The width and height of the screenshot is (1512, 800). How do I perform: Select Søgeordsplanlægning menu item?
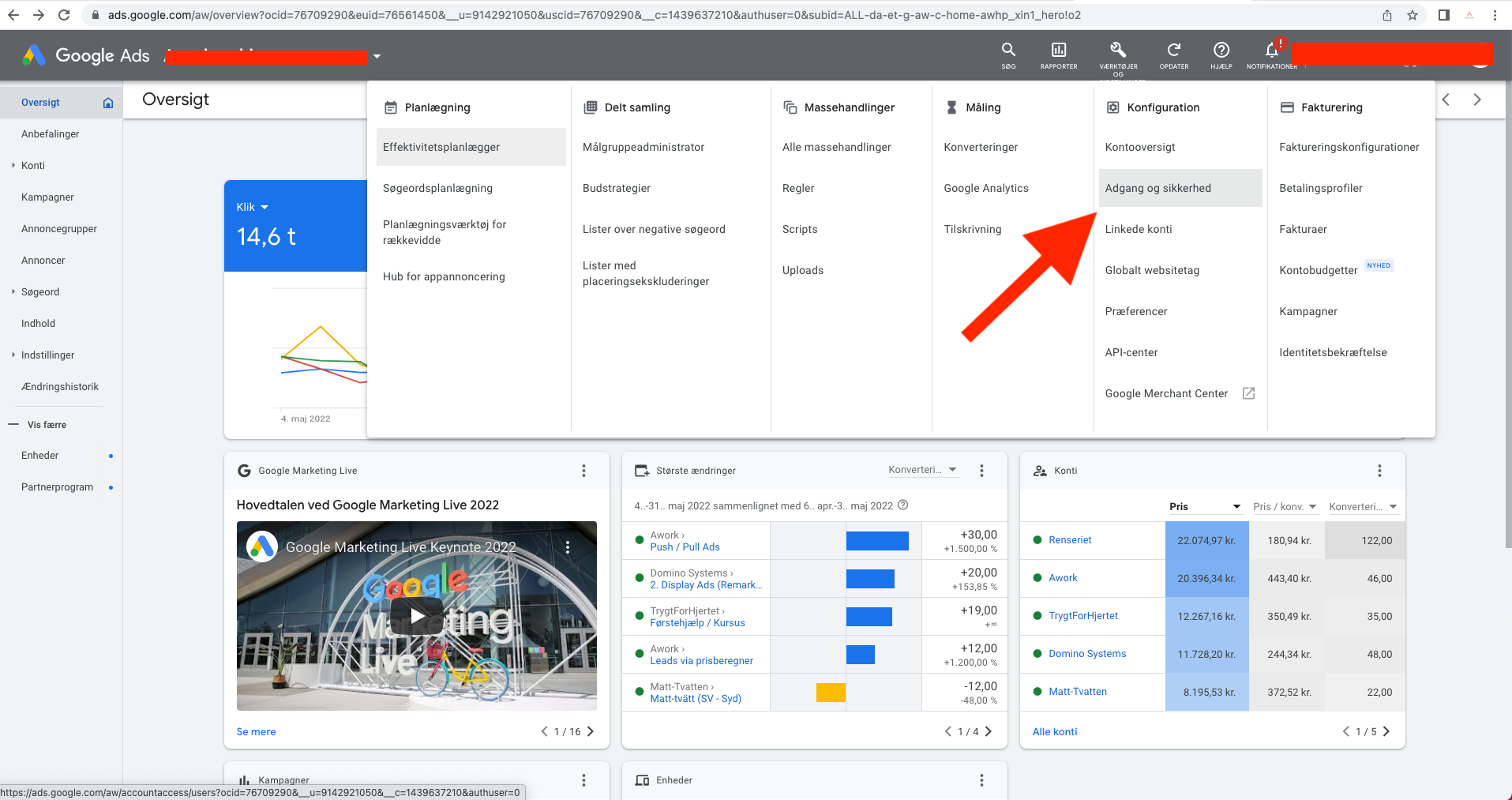[437, 188]
